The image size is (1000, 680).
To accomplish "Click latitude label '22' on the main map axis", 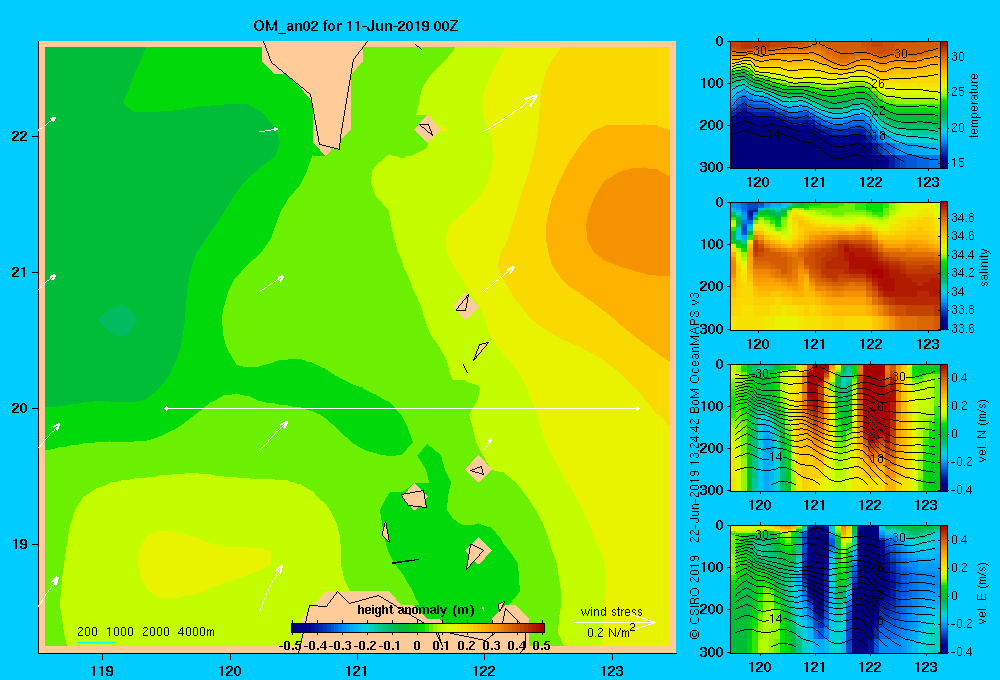I will click(x=20, y=136).
